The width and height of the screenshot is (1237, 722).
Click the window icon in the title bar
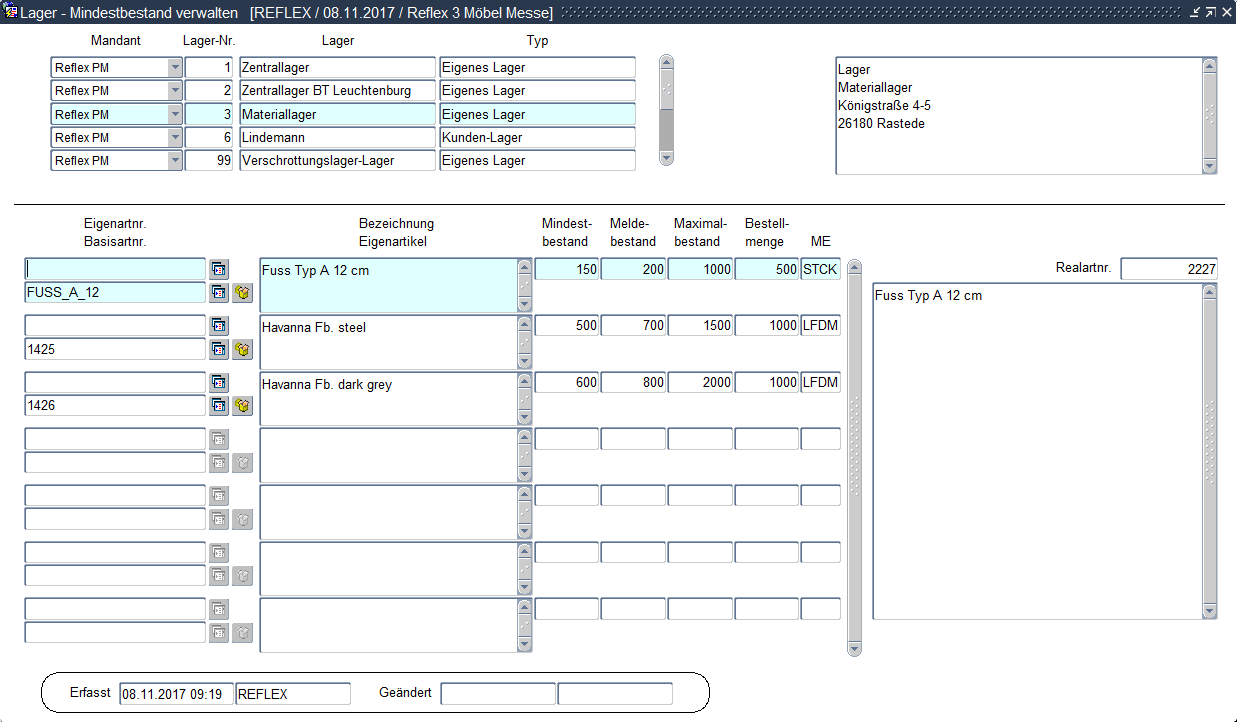pyautogui.click(x=11, y=12)
